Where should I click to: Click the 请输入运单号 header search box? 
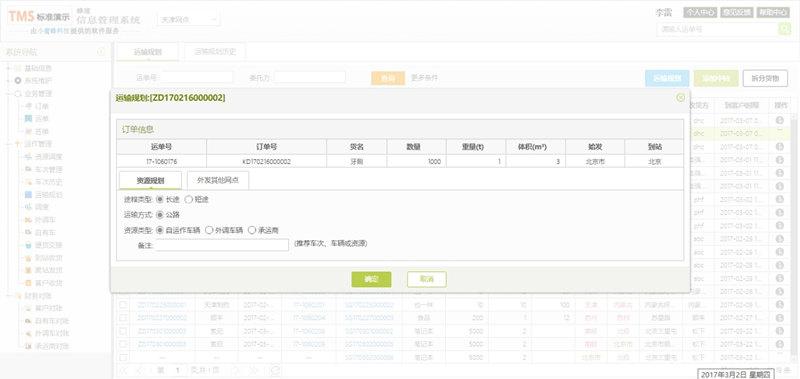tap(717, 29)
